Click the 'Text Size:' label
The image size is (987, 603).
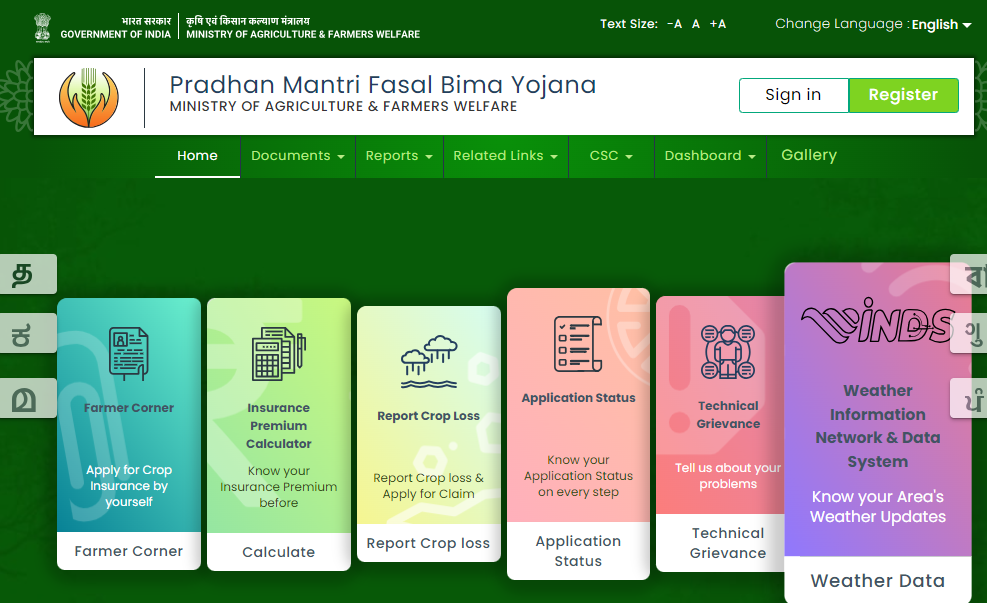[629, 24]
